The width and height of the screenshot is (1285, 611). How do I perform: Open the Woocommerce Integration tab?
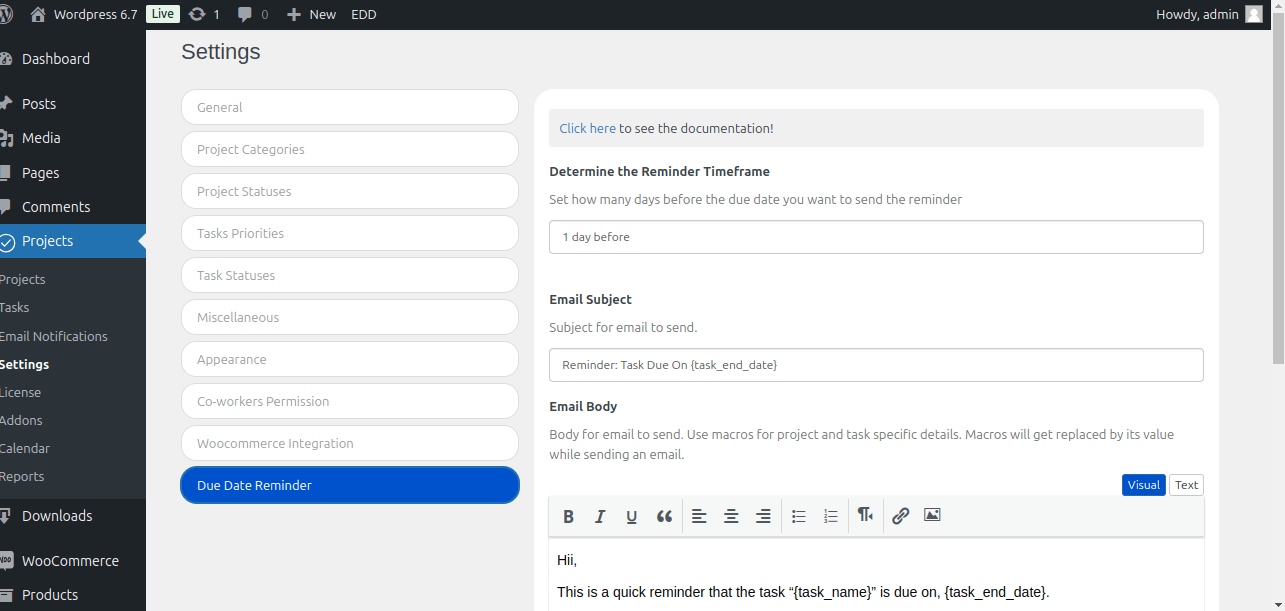click(350, 443)
